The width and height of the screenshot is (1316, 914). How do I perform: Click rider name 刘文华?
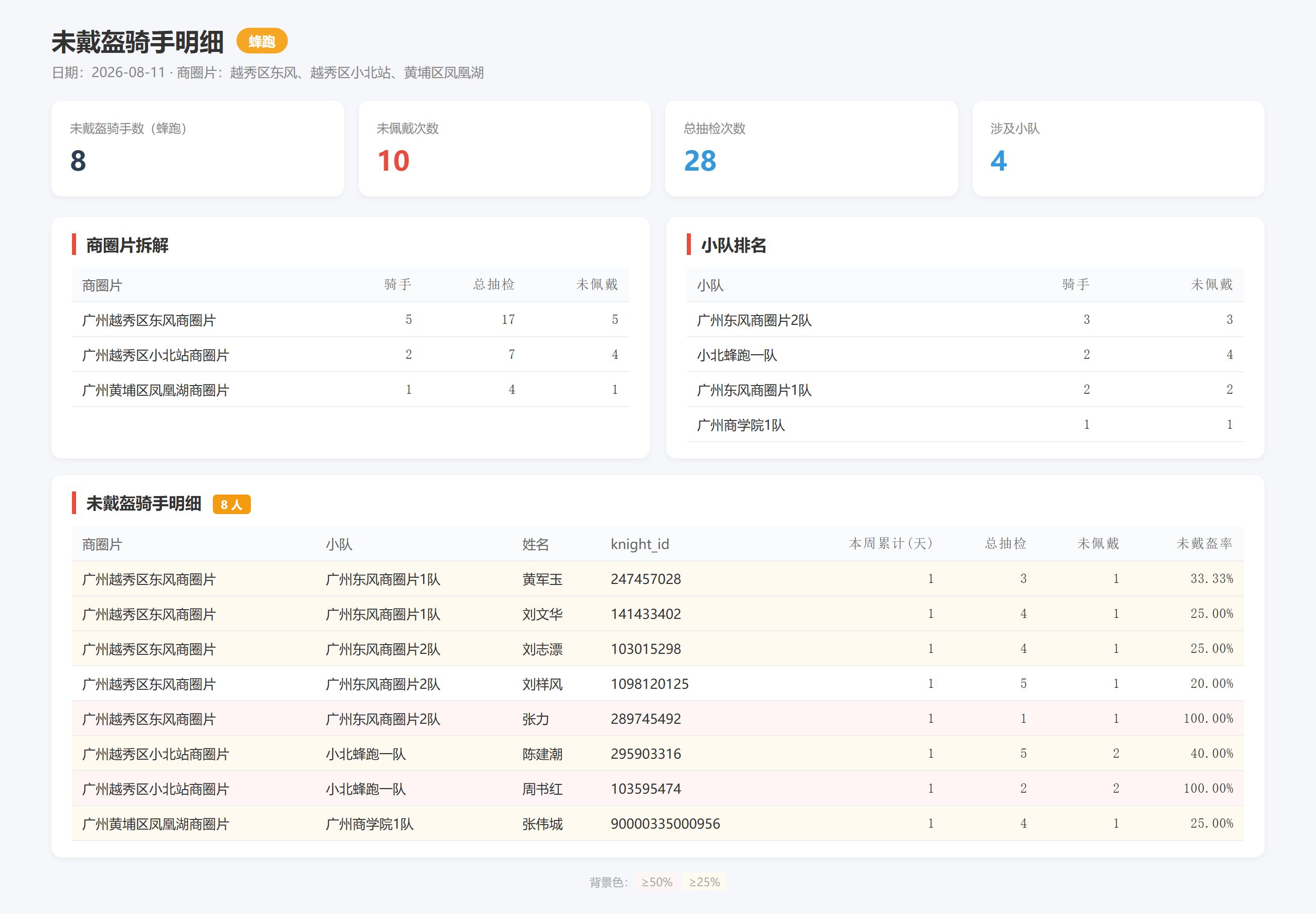(x=542, y=614)
